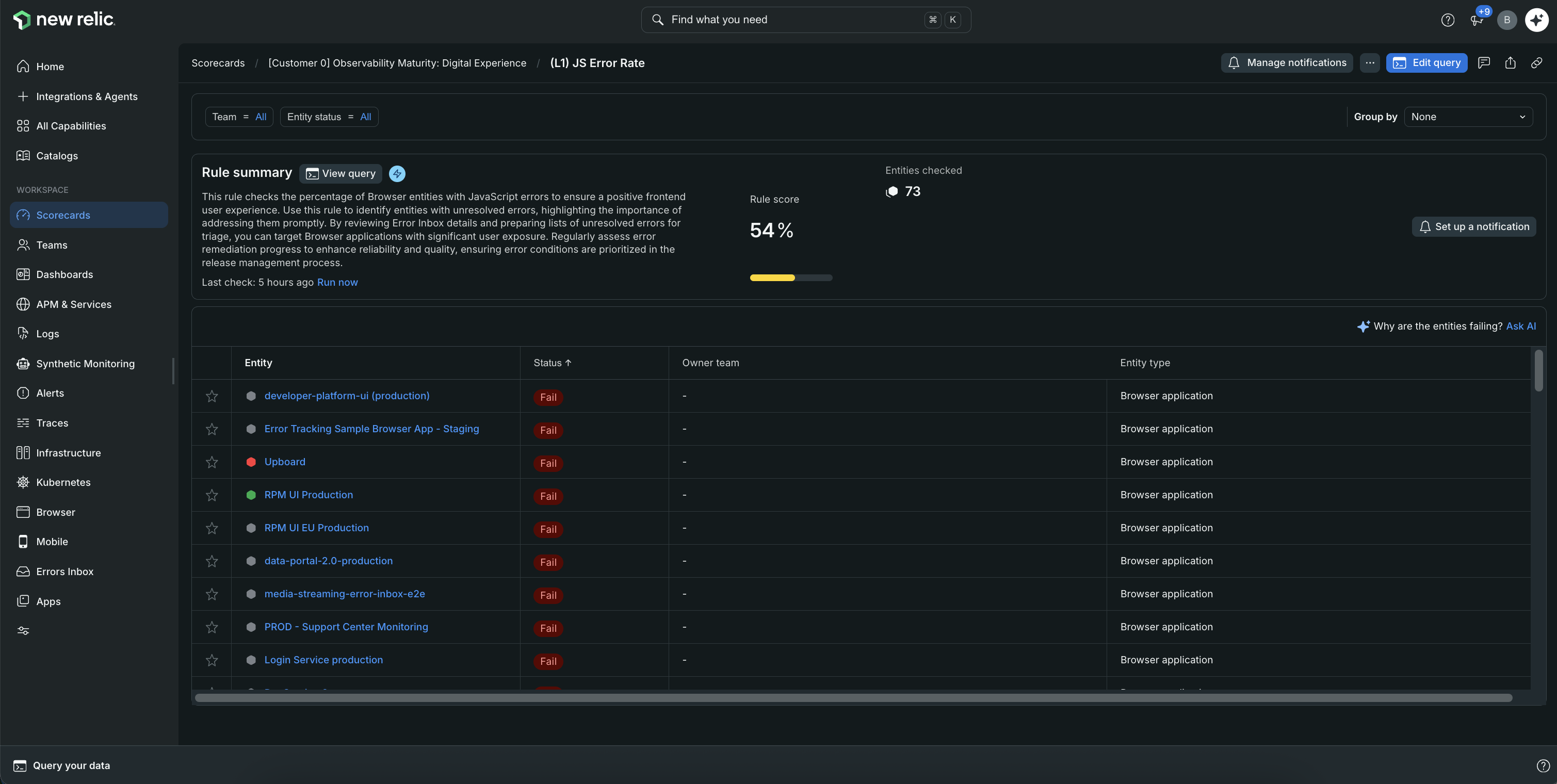Open Mobile in the sidebar

pyautogui.click(x=89, y=542)
